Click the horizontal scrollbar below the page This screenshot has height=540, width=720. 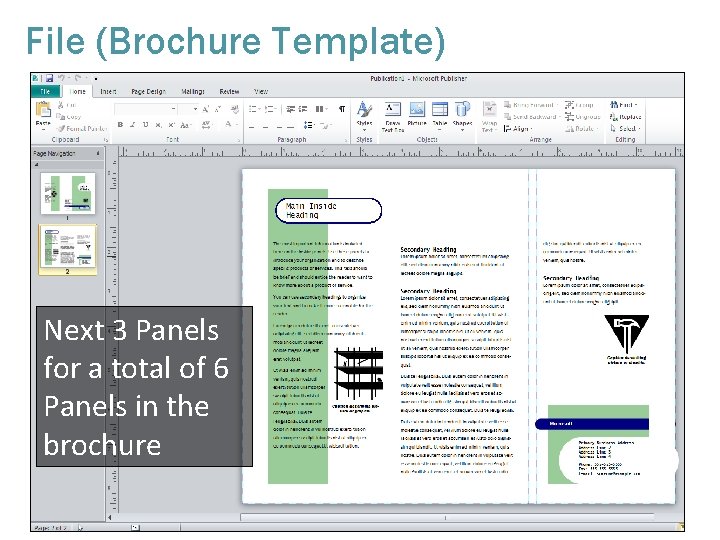[x=447, y=518]
